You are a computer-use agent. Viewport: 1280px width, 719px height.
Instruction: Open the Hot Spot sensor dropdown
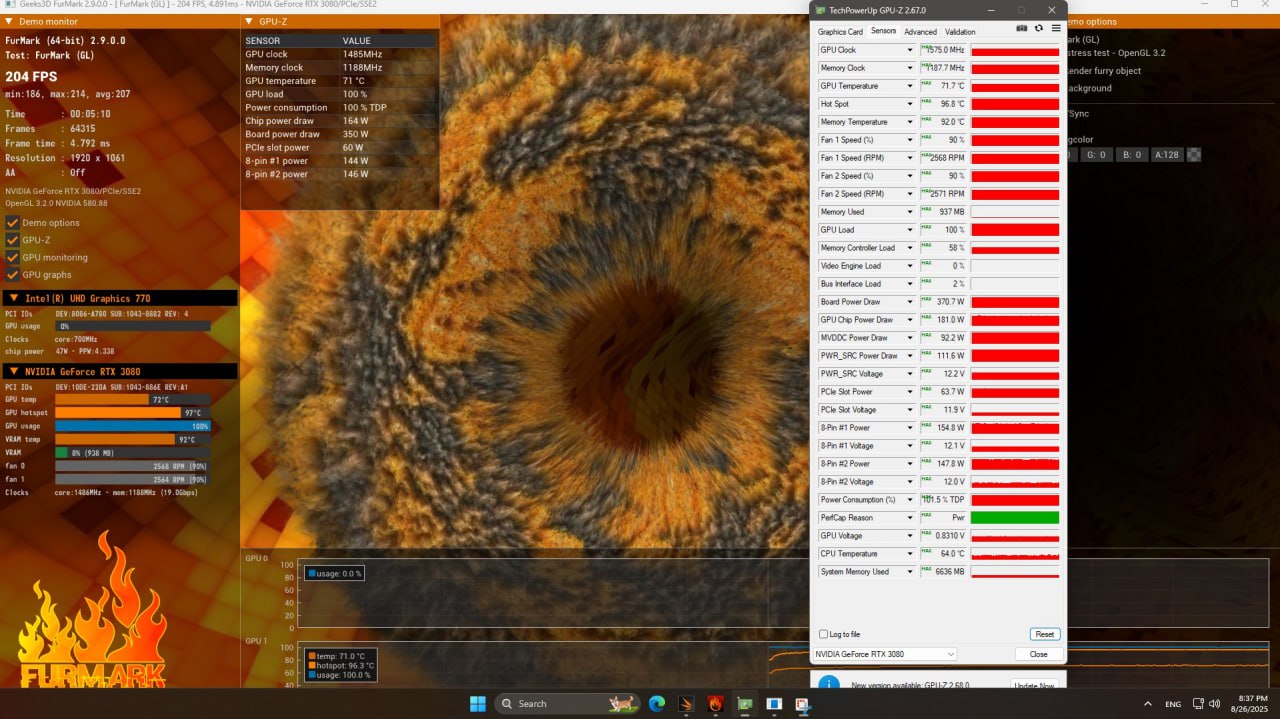pos(910,104)
